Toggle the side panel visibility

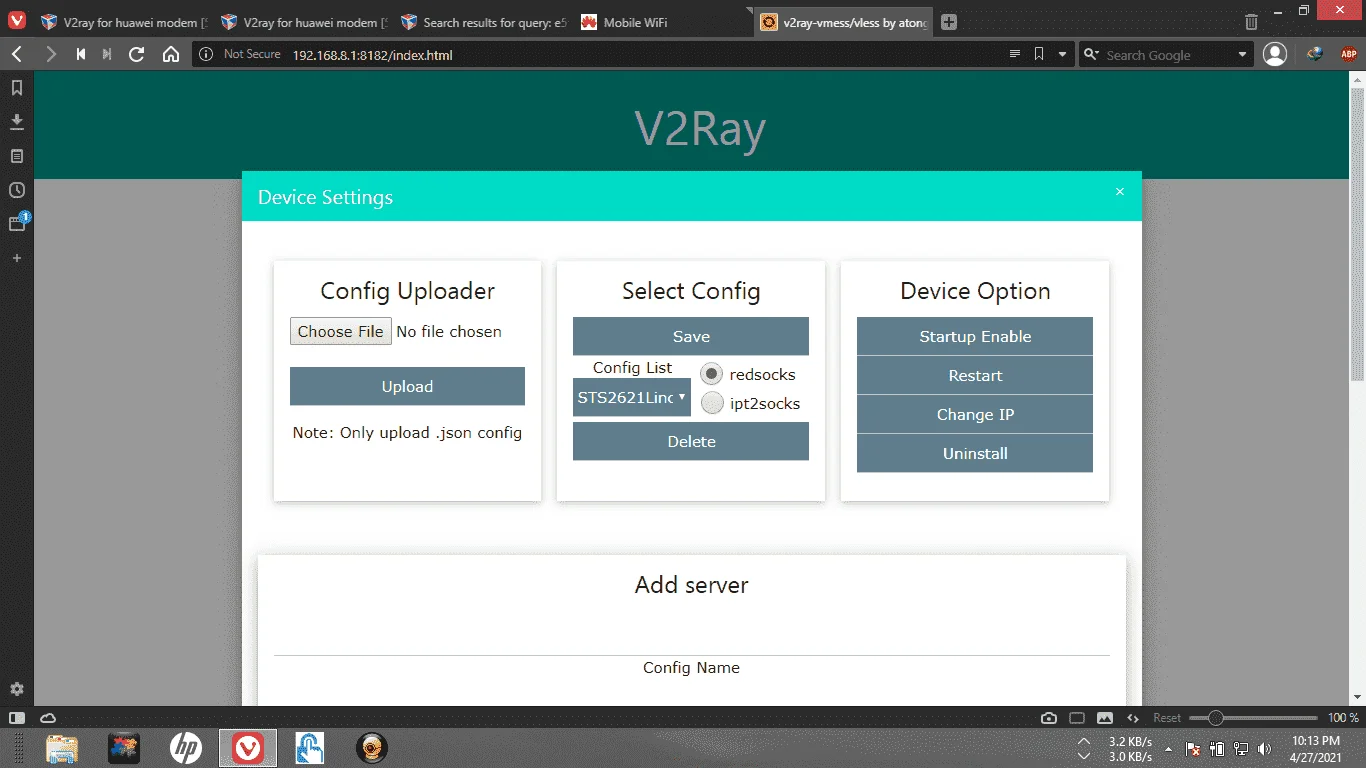pos(17,718)
